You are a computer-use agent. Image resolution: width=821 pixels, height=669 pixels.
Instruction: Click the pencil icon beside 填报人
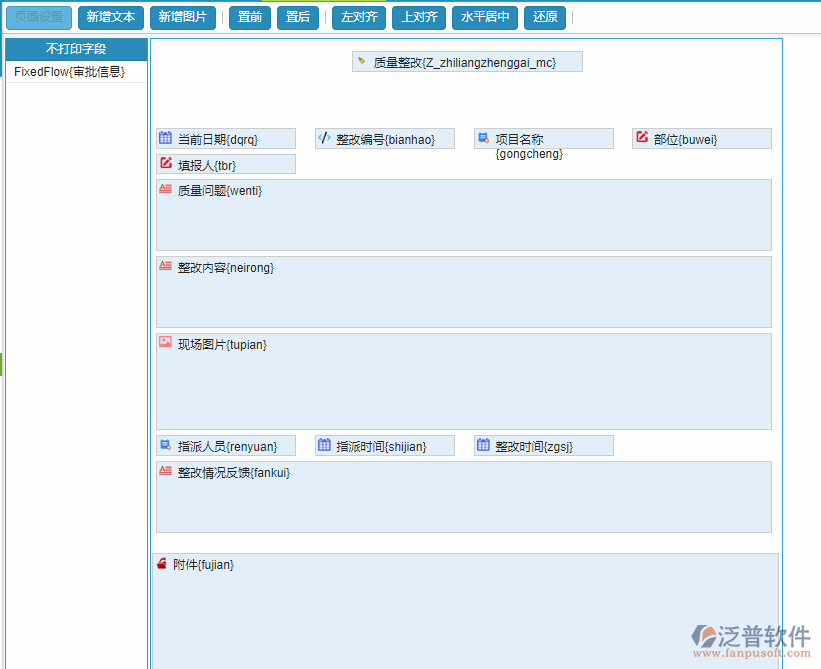click(166, 164)
